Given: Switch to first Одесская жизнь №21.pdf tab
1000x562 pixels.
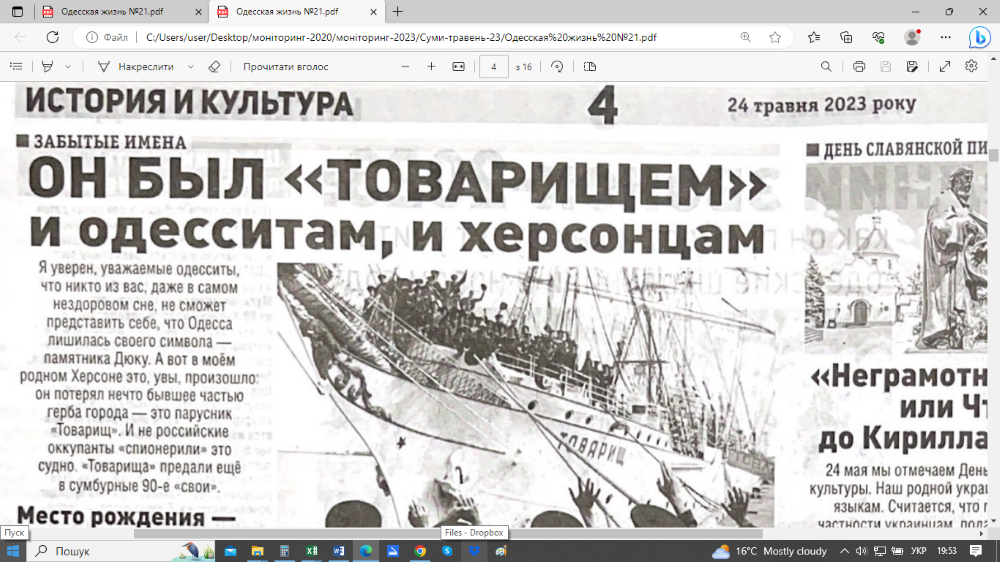Looking at the screenshot, I should [112, 11].
